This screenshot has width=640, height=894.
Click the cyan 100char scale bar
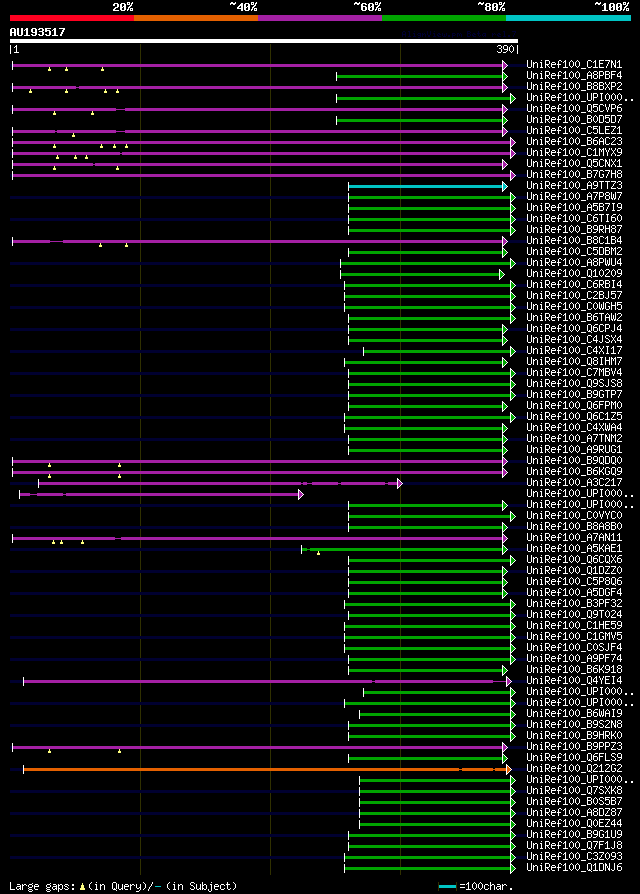pyautogui.click(x=447, y=887)
